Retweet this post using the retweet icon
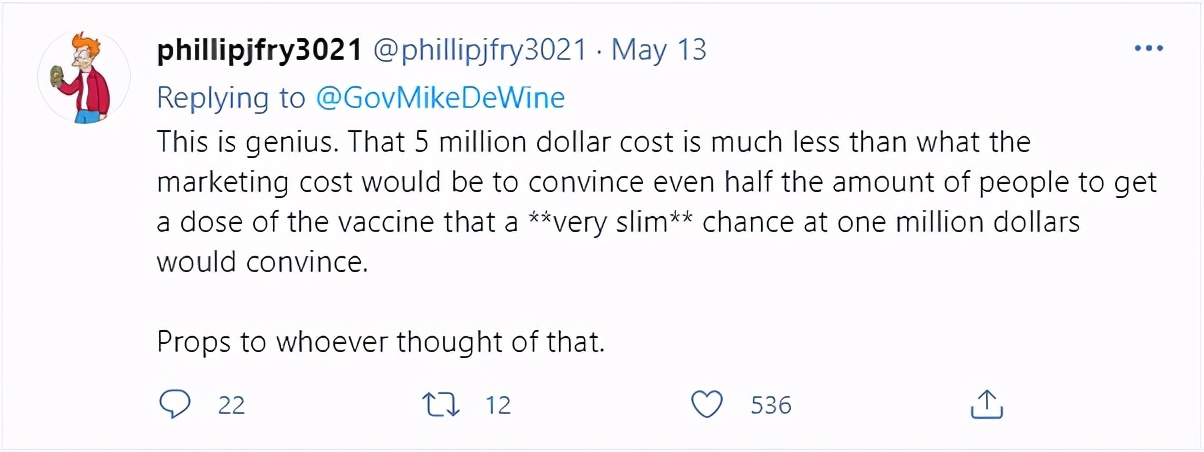The height and width of the screenshot is (452, 1204). pyautogui.click(x=436, y=404)
